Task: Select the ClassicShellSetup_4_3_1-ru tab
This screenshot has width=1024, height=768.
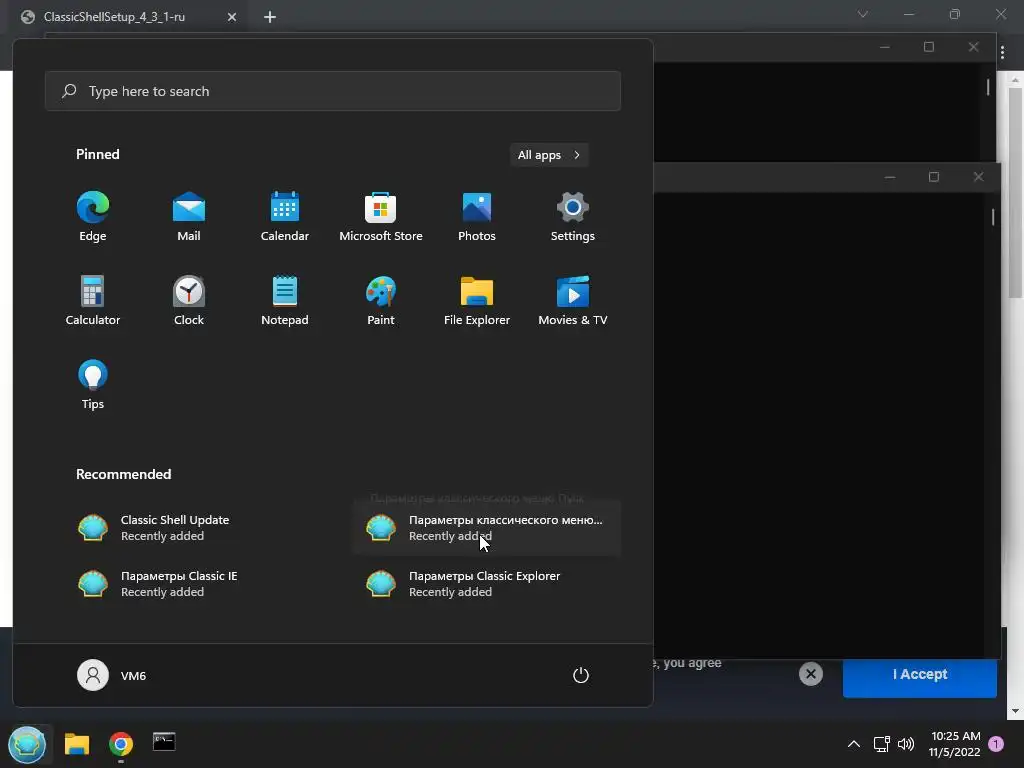Action: click(127, 17)
